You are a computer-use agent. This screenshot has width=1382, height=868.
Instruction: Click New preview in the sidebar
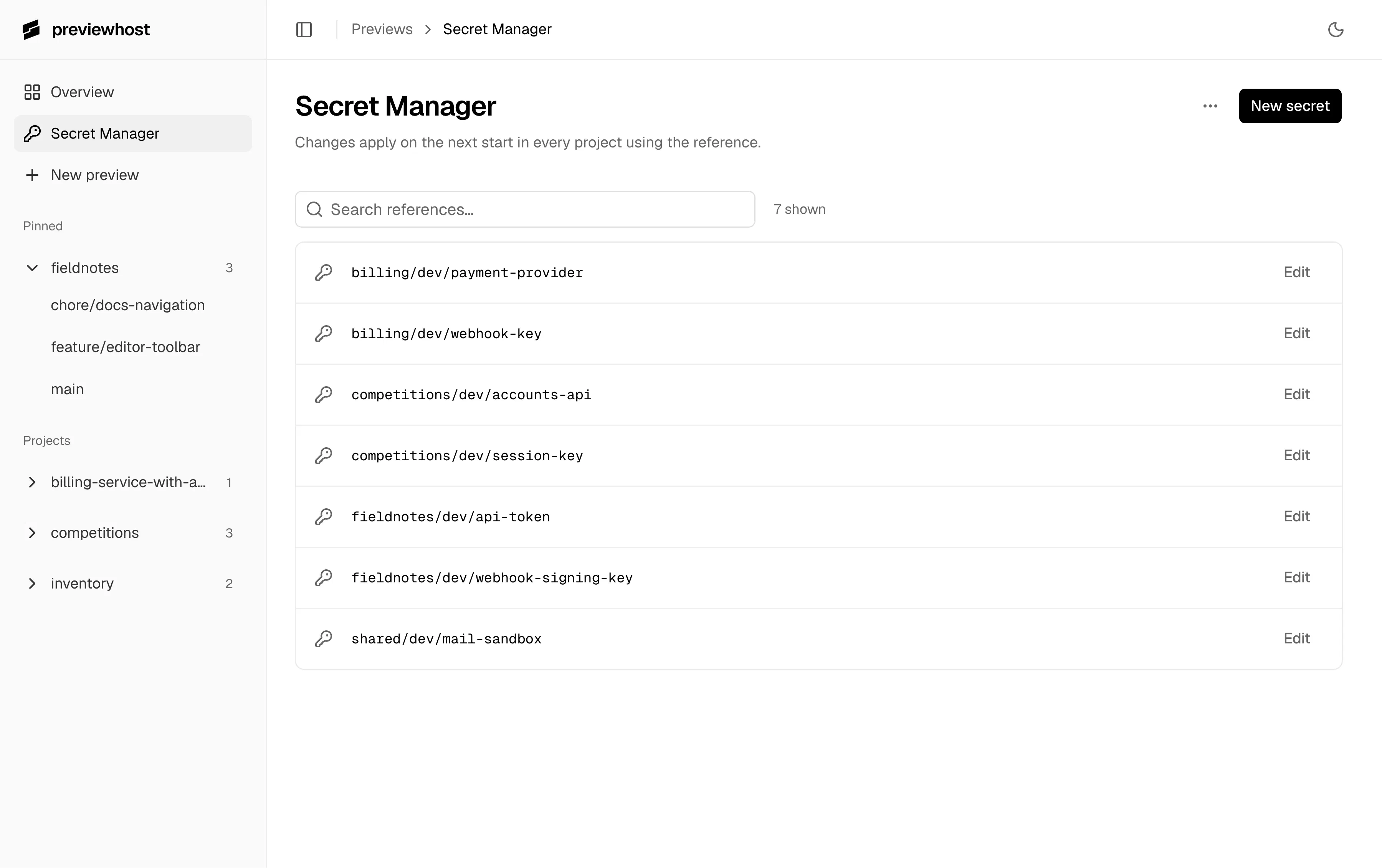pyautogui.click(x=132, y=175)
